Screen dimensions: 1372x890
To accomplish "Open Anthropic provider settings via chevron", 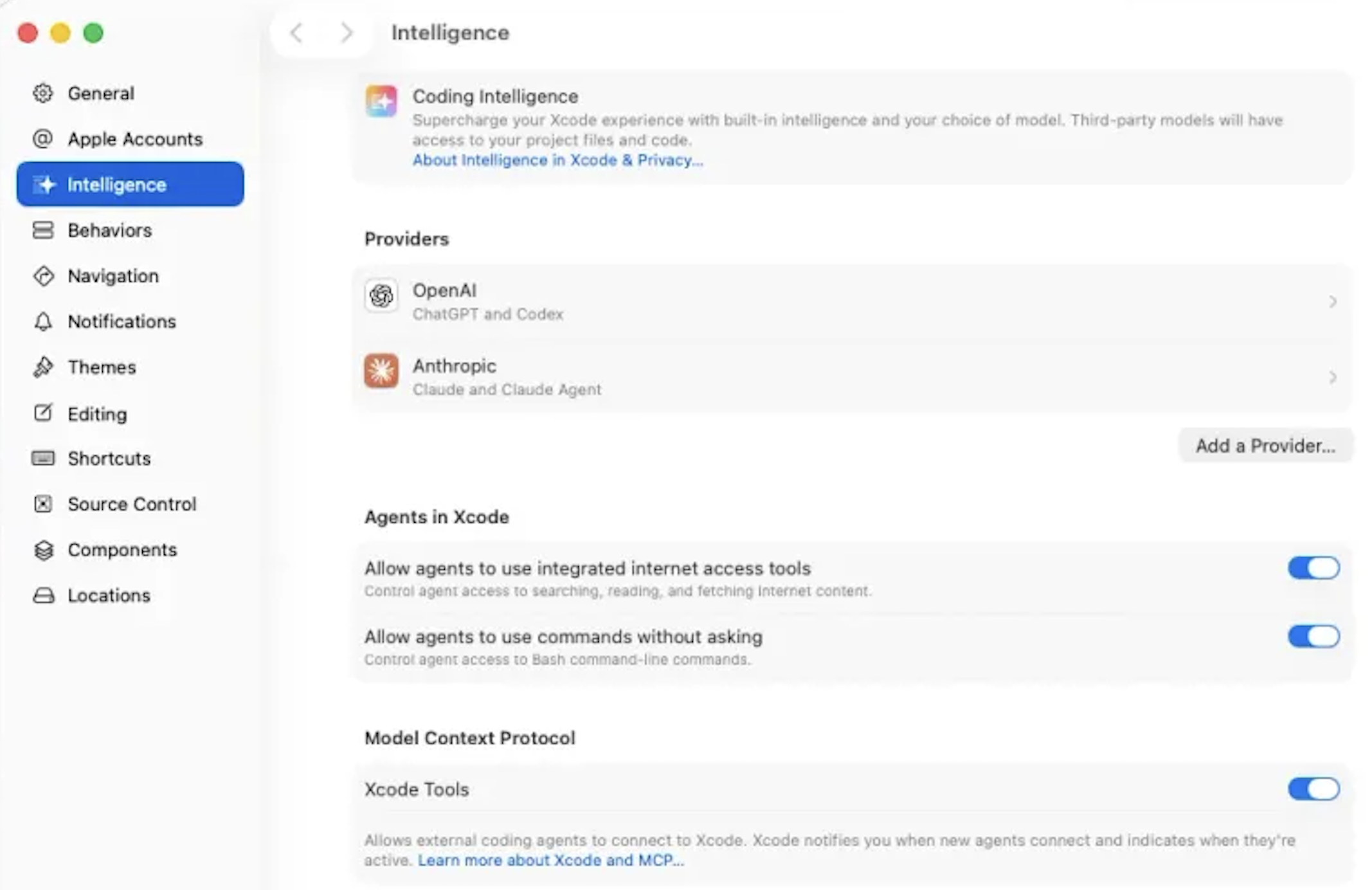I will click(x=1332, y=377).
